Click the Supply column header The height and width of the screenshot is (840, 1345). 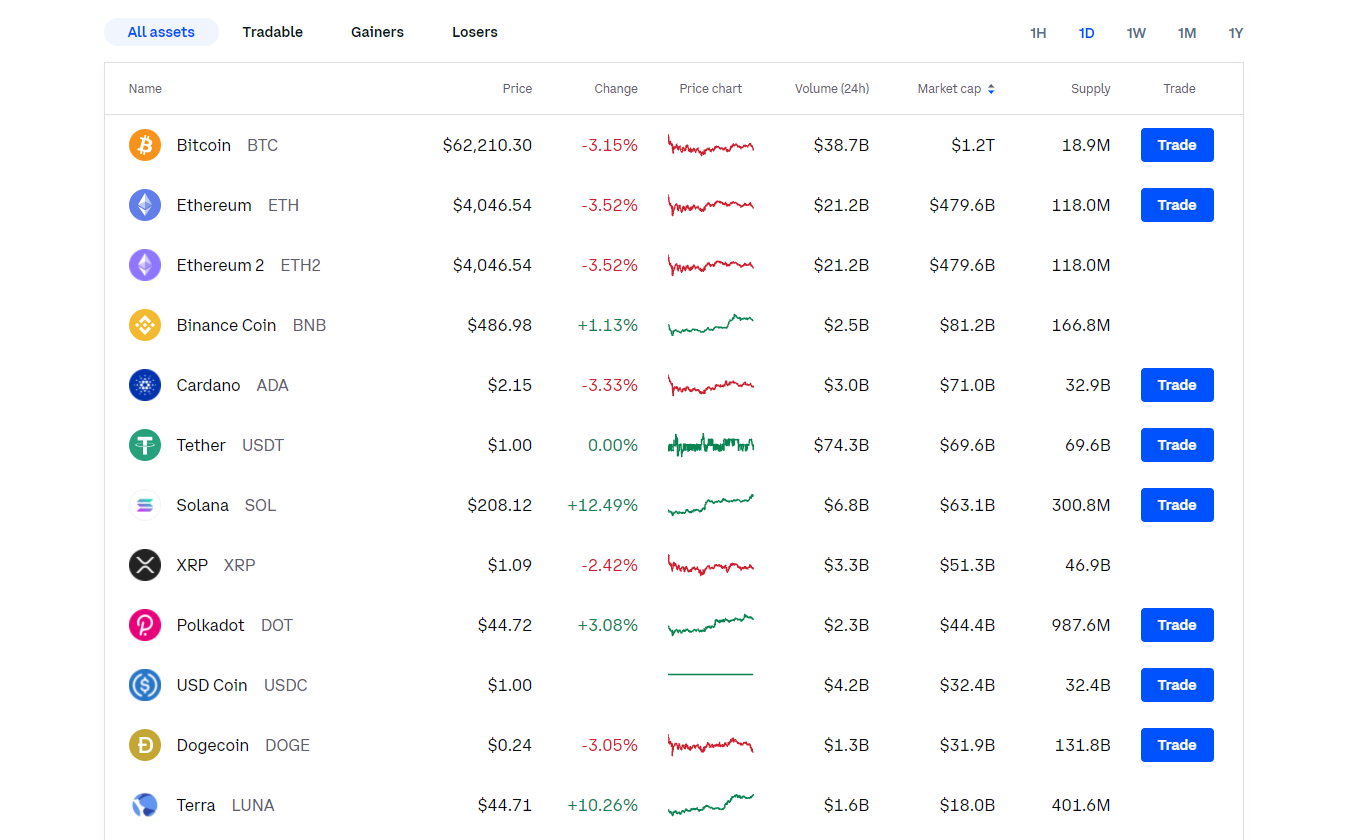[1091, 89]
